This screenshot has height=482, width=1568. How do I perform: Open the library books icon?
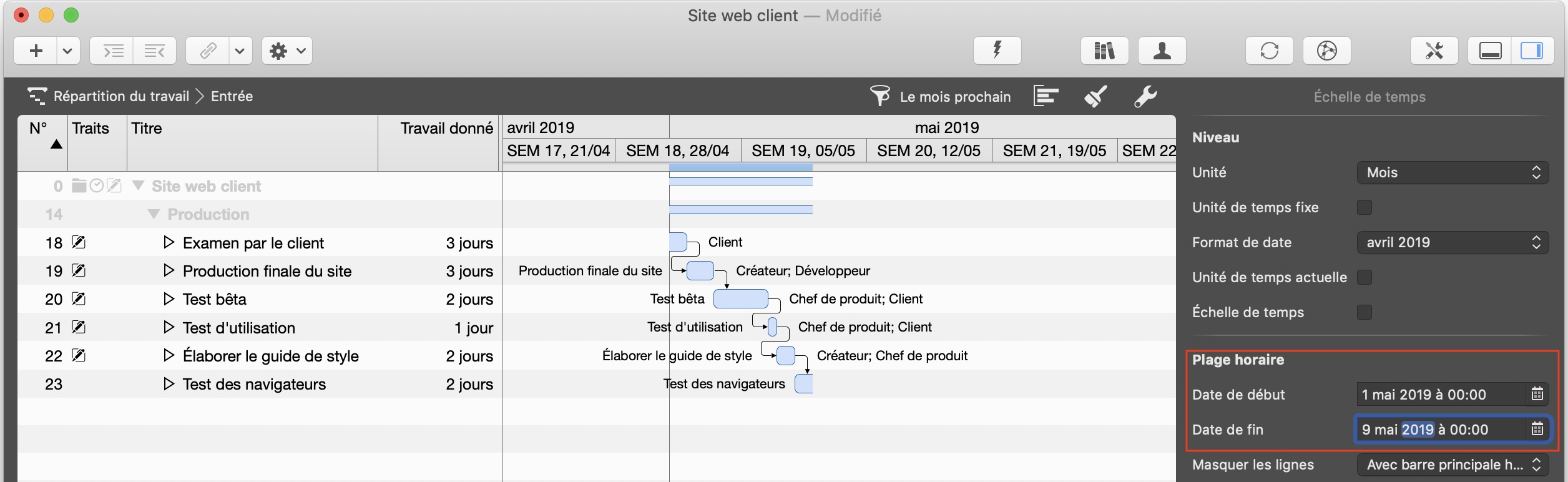click(x=1104, y=51)
